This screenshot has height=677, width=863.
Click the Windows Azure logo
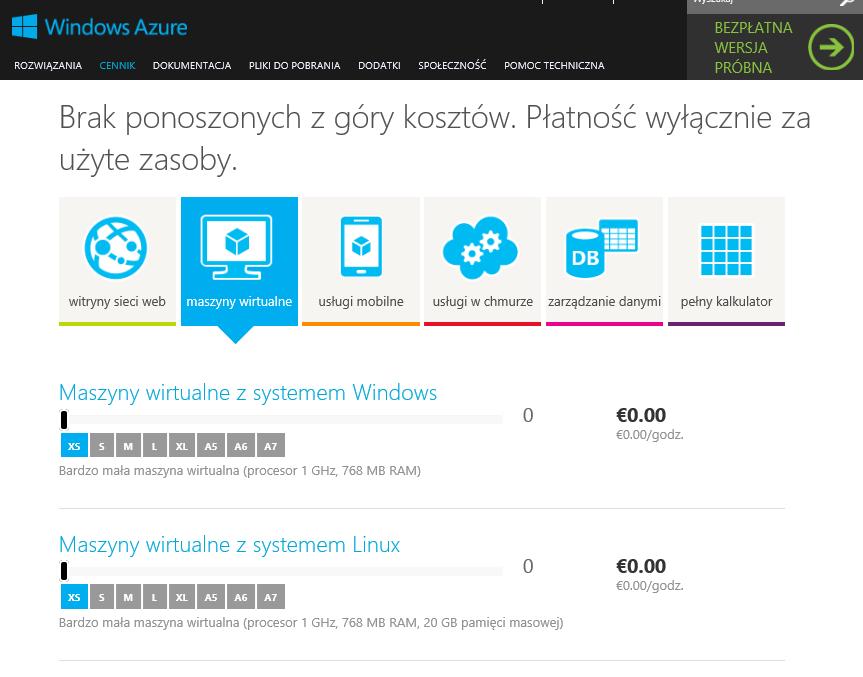click(x=99, y=26)
